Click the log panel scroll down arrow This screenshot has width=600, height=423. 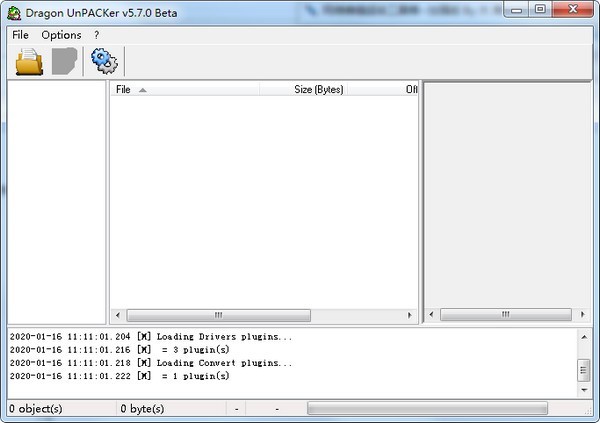point(584,390)
